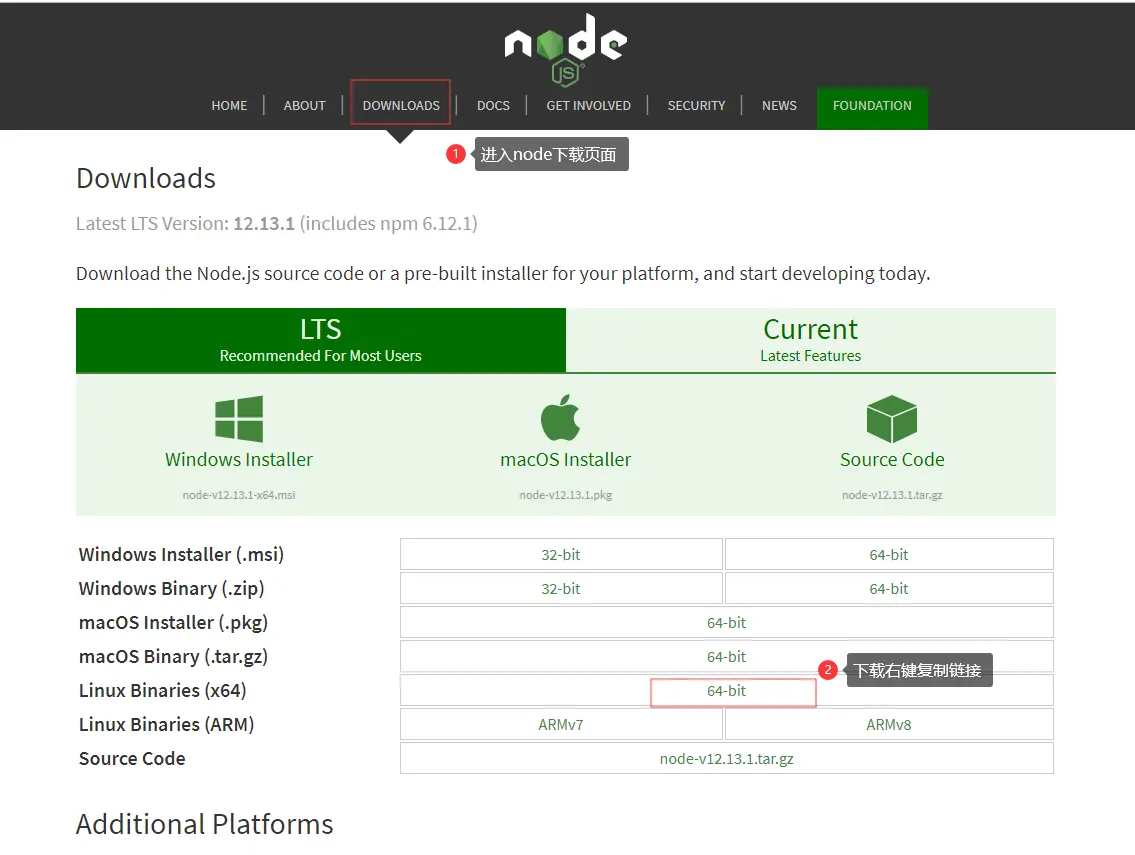Screen dimensions: 1135x855
Task: Click the Latest LTS Version 12.13.1 text
Action: coord(277,224)
